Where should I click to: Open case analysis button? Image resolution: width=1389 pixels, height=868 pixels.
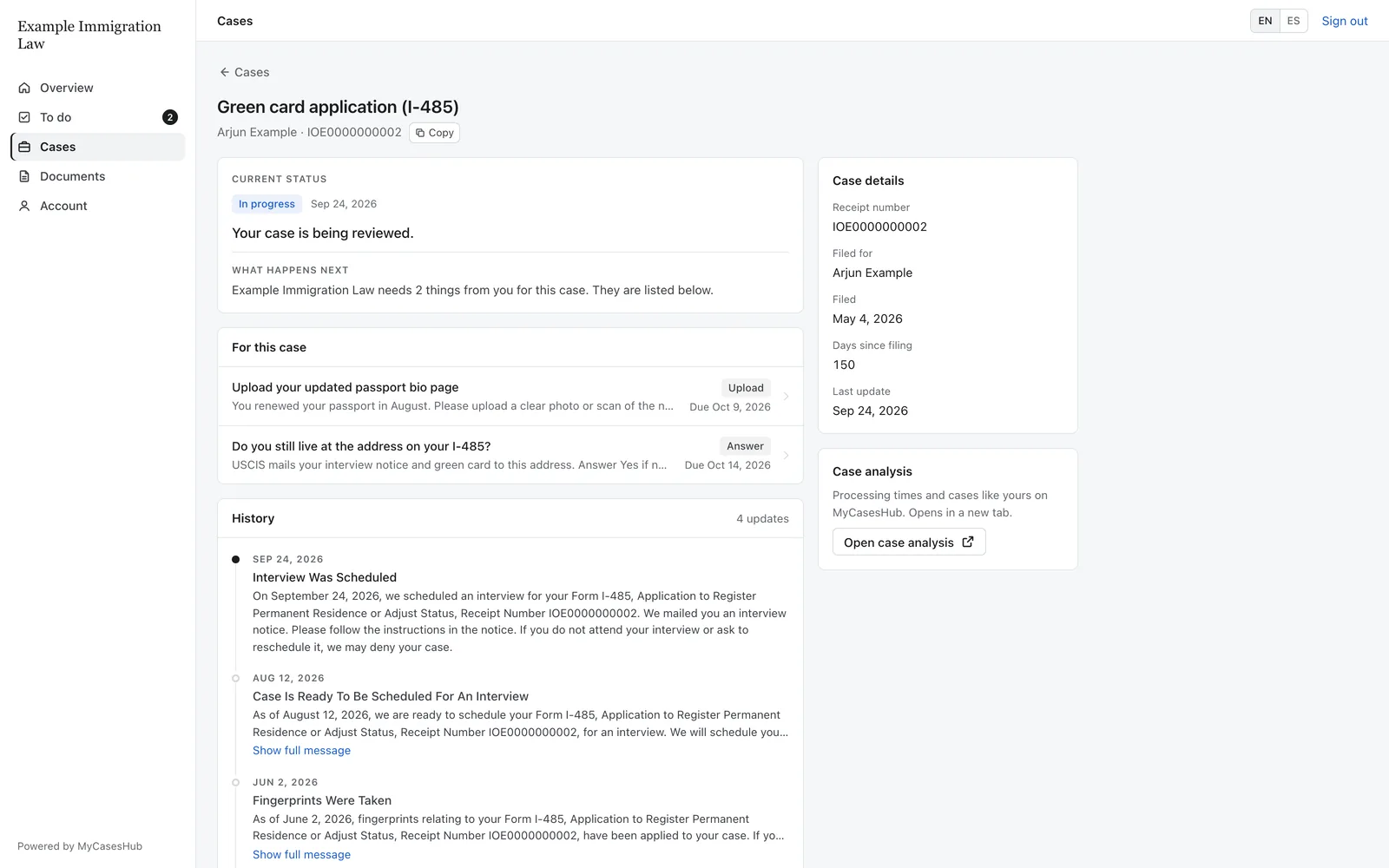coord(909,542)
